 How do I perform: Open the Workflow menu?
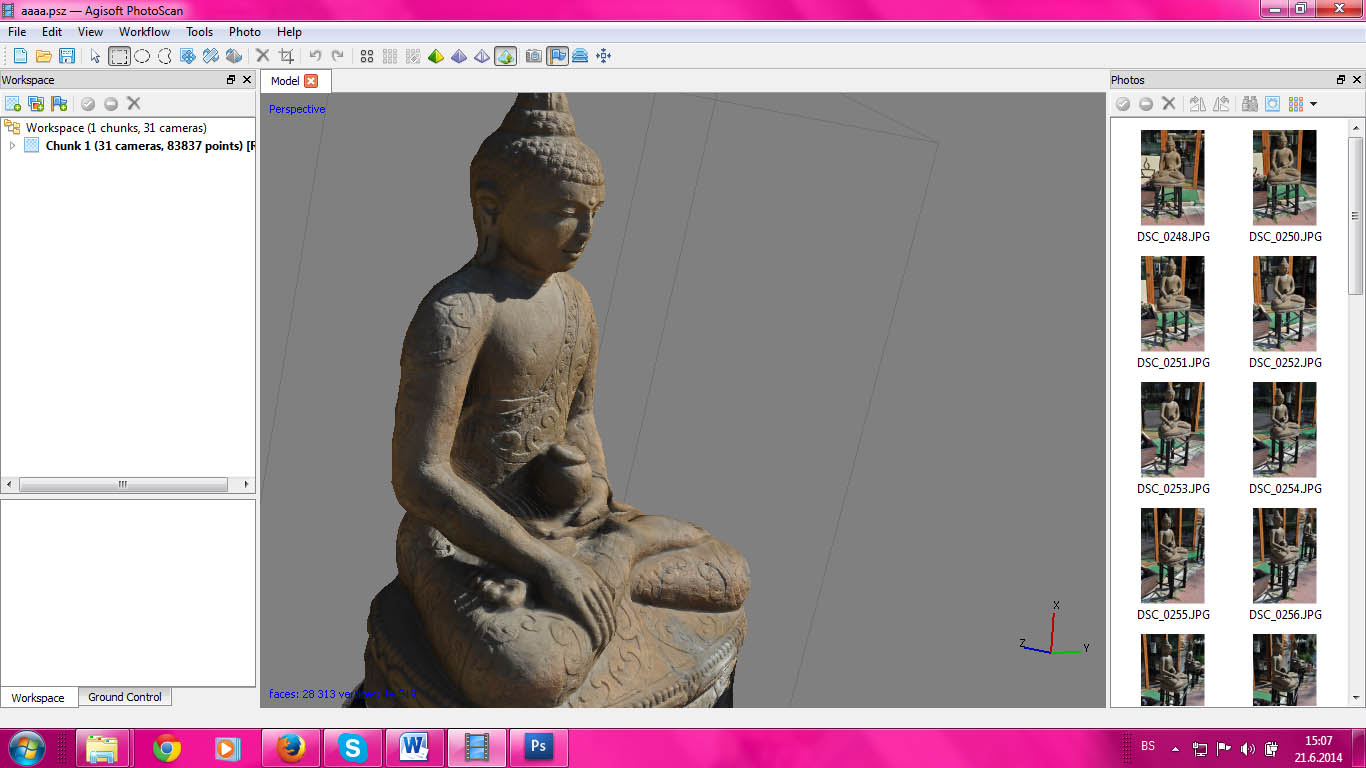point(144,32)
